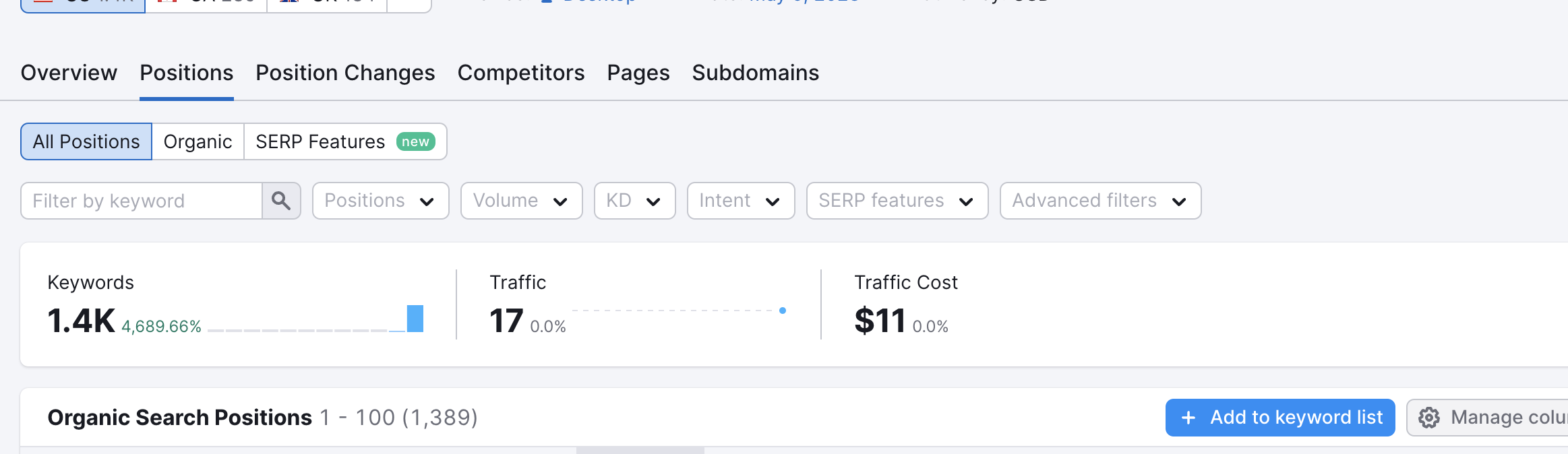Switch to SERP Features toggle
This screenshot has width=1568, height=454.
click(345, 141)
